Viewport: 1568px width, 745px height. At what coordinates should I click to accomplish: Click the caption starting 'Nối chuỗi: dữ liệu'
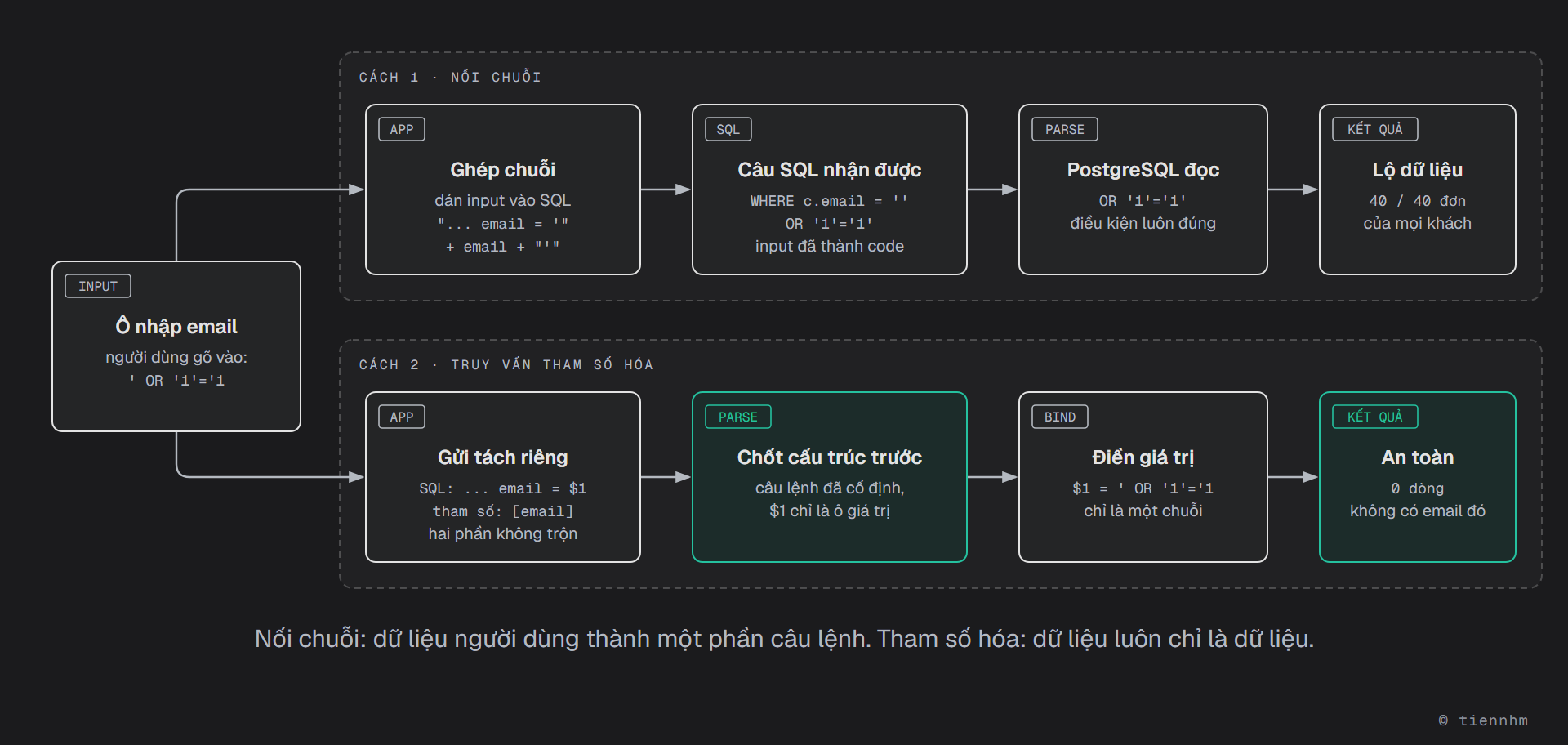[x=784, y=639]
